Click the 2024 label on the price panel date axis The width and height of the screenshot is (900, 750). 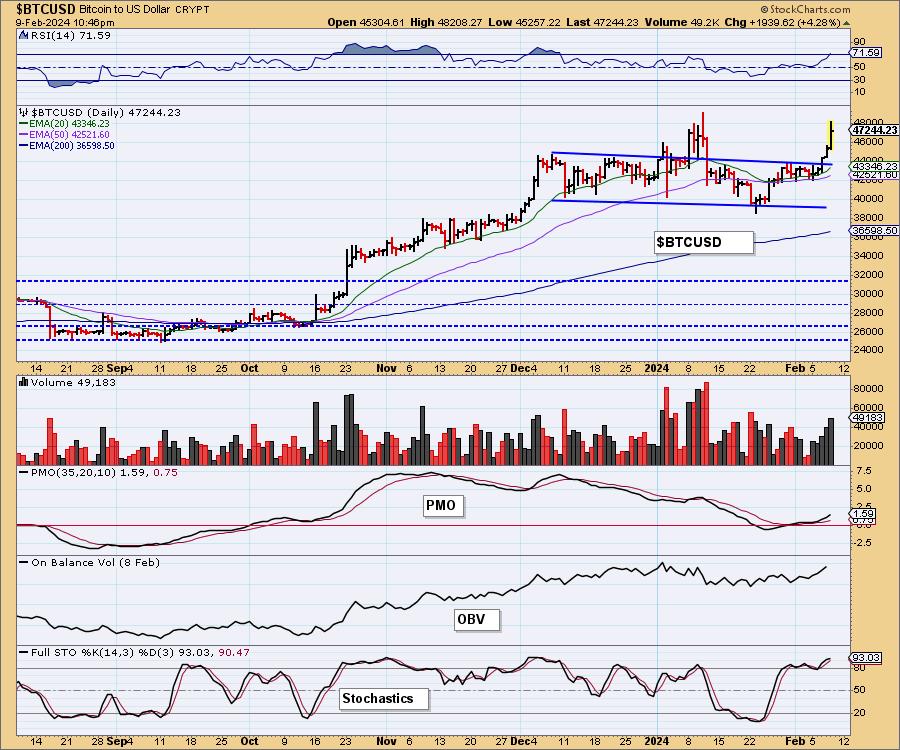pos(656,368)
